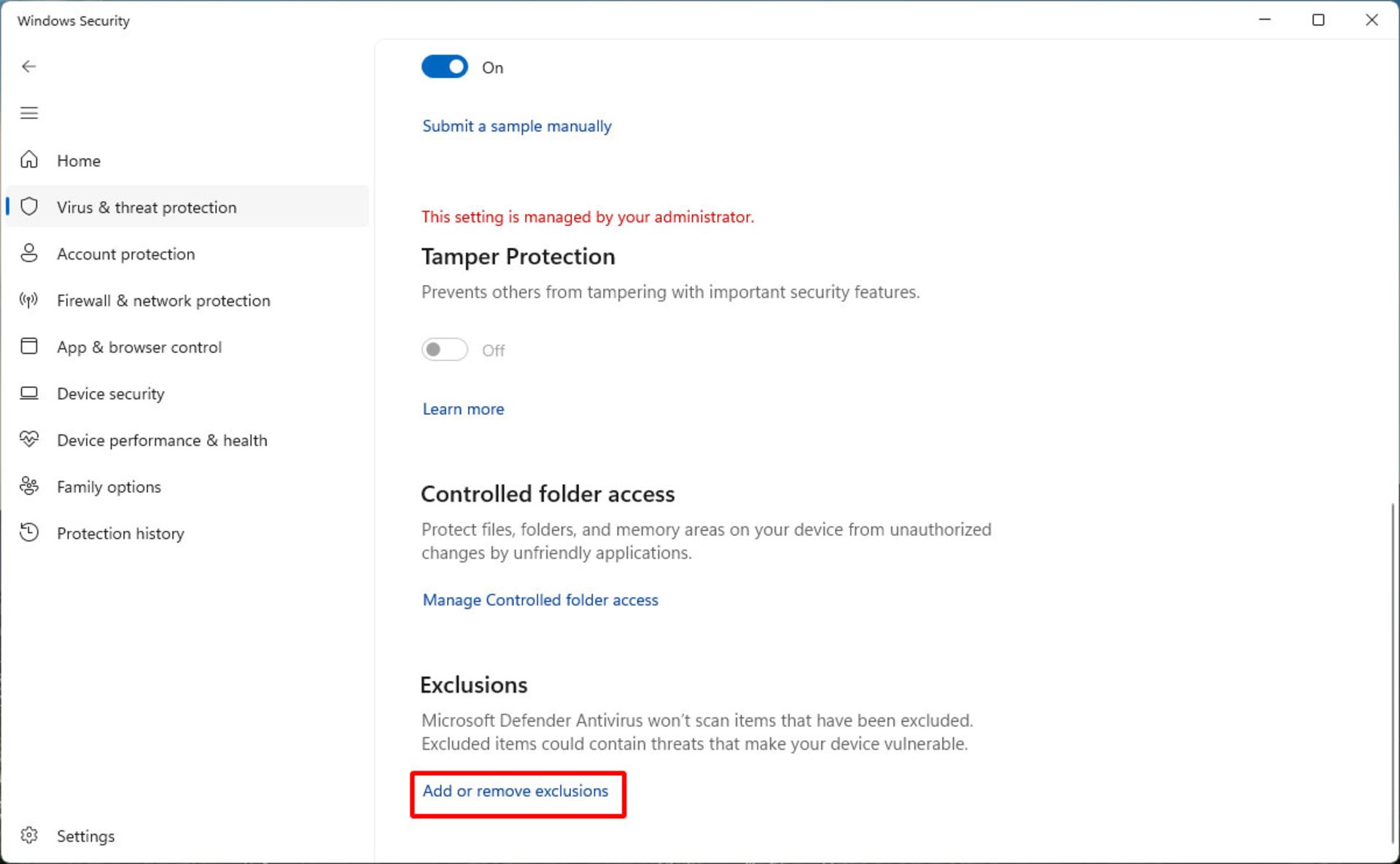
Task: Click the Firewall network antenna icon
Action: (x=29, y=300)
